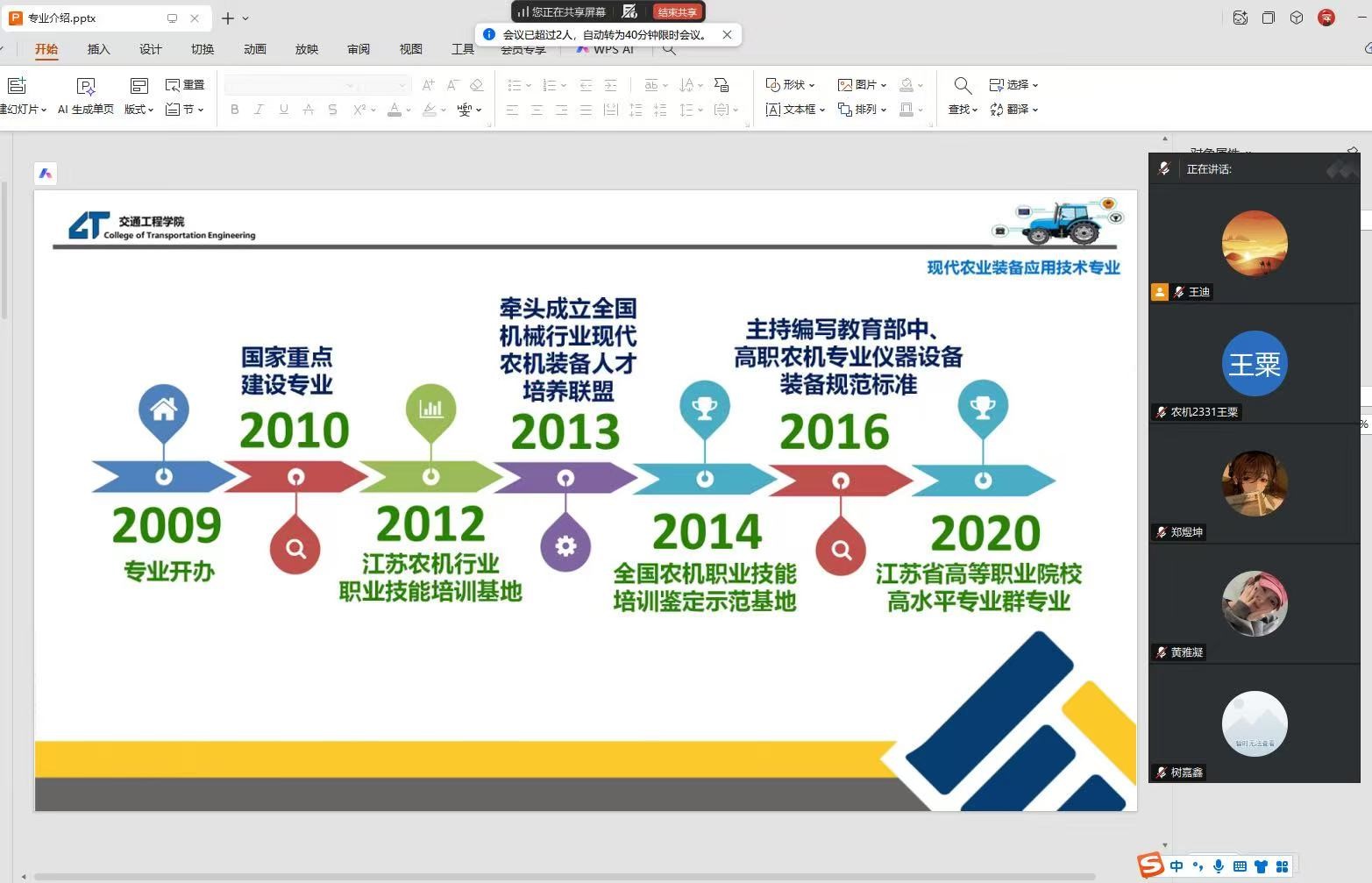Click the WPS AI icon above slide
The image size is (1372, 883).
(46, 174)
